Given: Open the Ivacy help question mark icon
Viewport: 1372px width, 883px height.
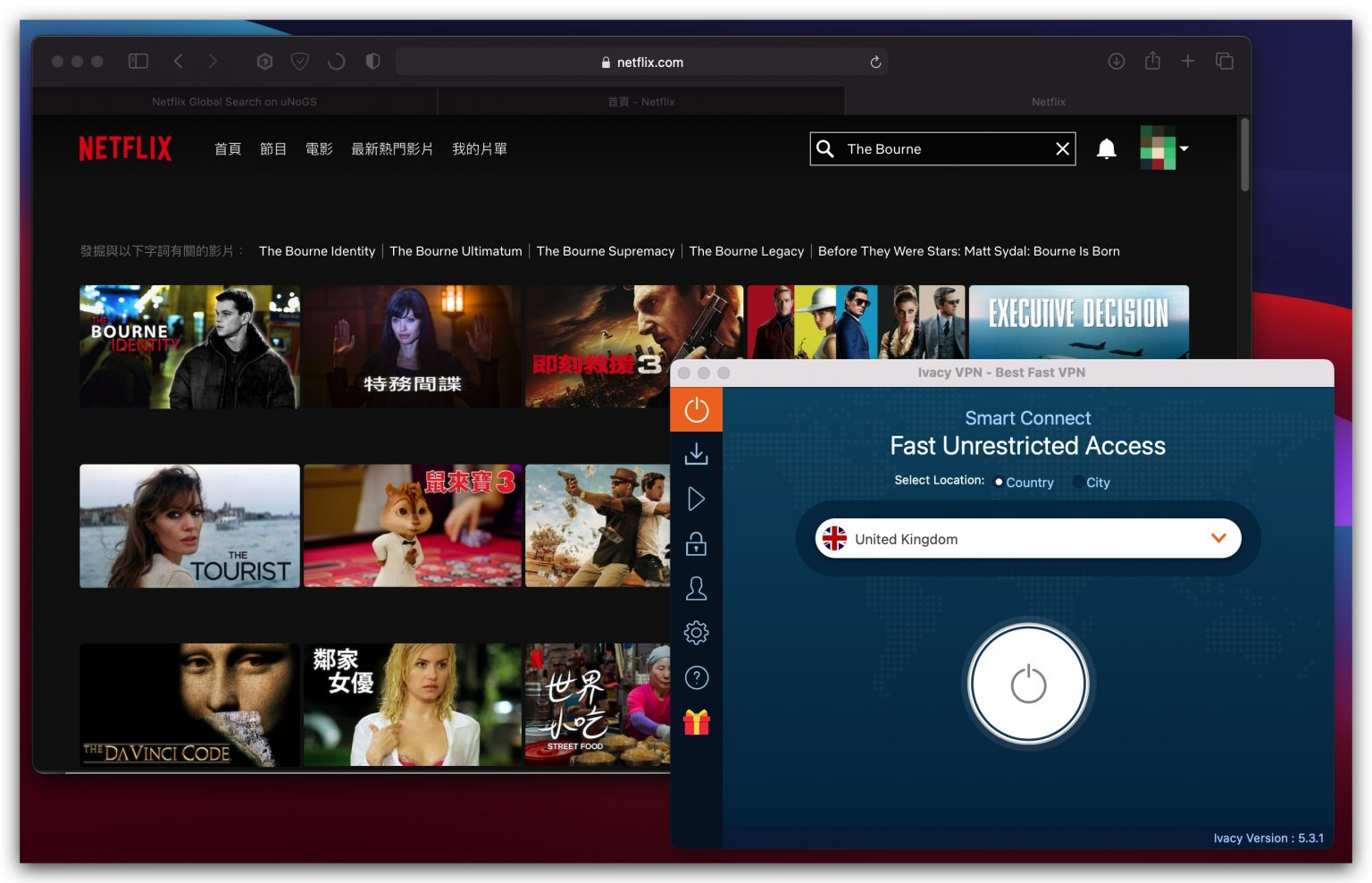Looking at the screenshot, I should pos(697,677).
